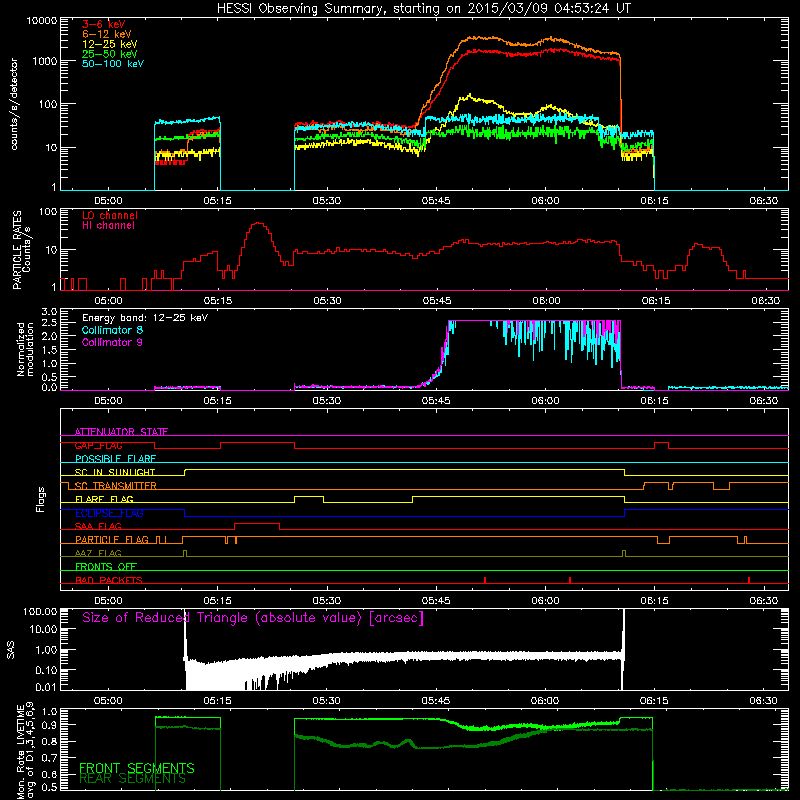
Task: Select the orange 6-12 keV legend label
Action: click(x=106, y=34)
